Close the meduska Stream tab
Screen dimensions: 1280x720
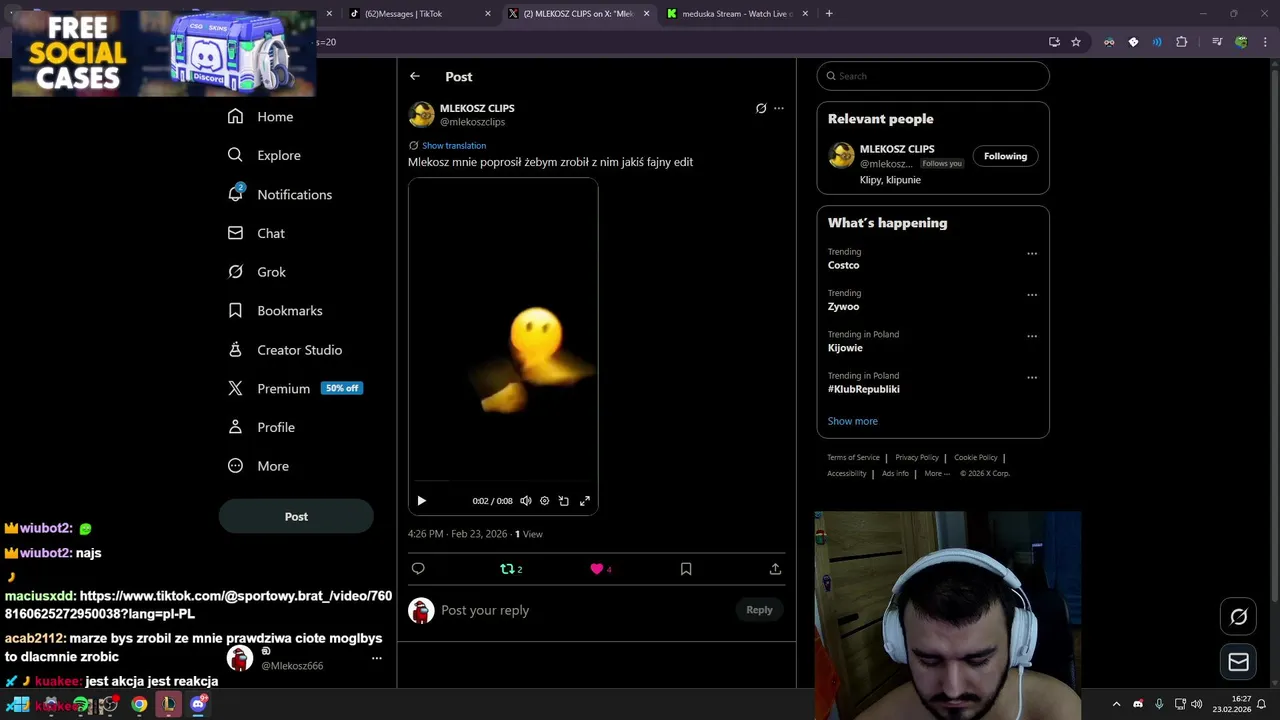point(805,14)
